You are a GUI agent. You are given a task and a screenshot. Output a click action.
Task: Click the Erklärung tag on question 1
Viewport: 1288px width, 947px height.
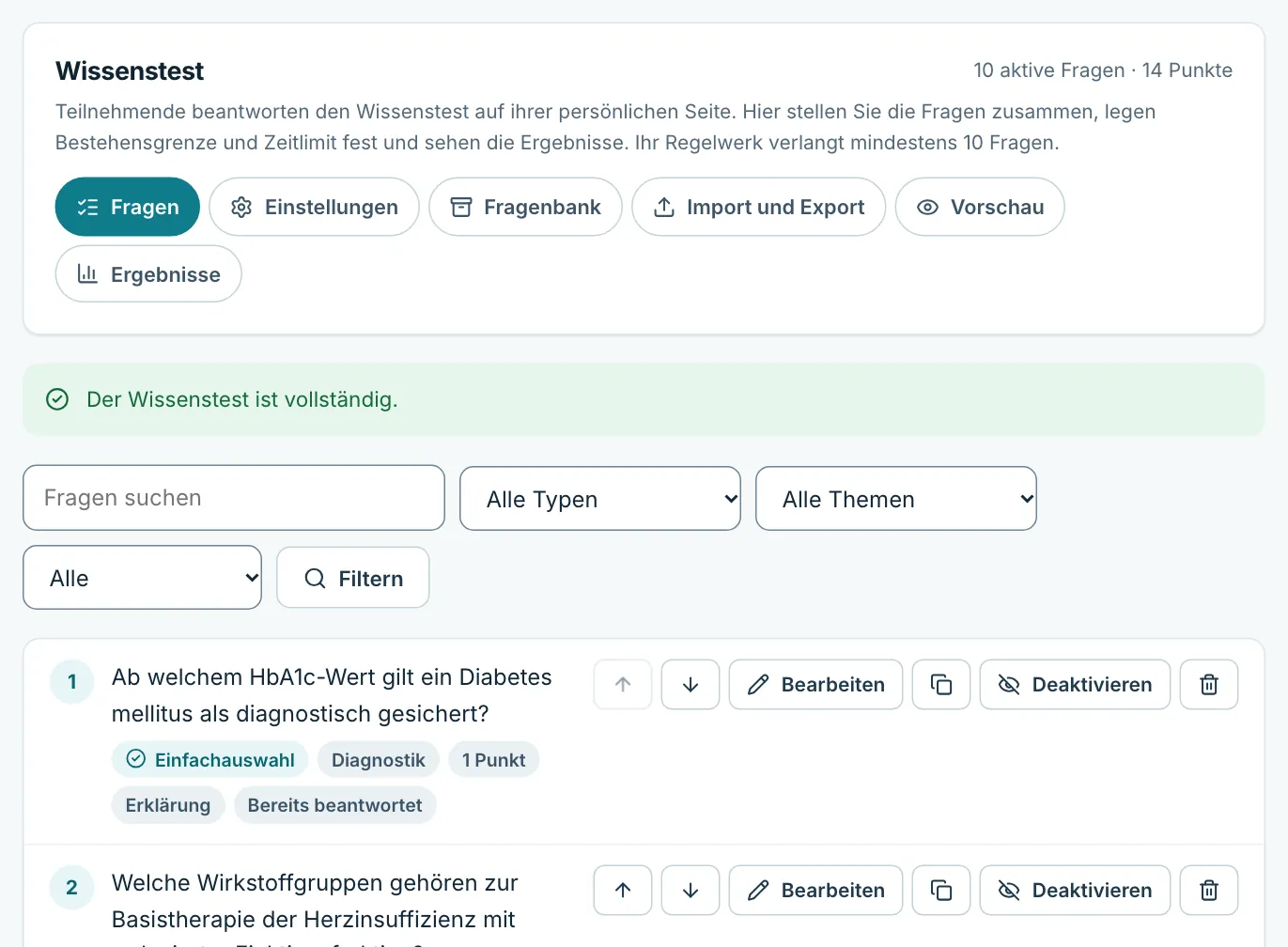pos(168,805)
